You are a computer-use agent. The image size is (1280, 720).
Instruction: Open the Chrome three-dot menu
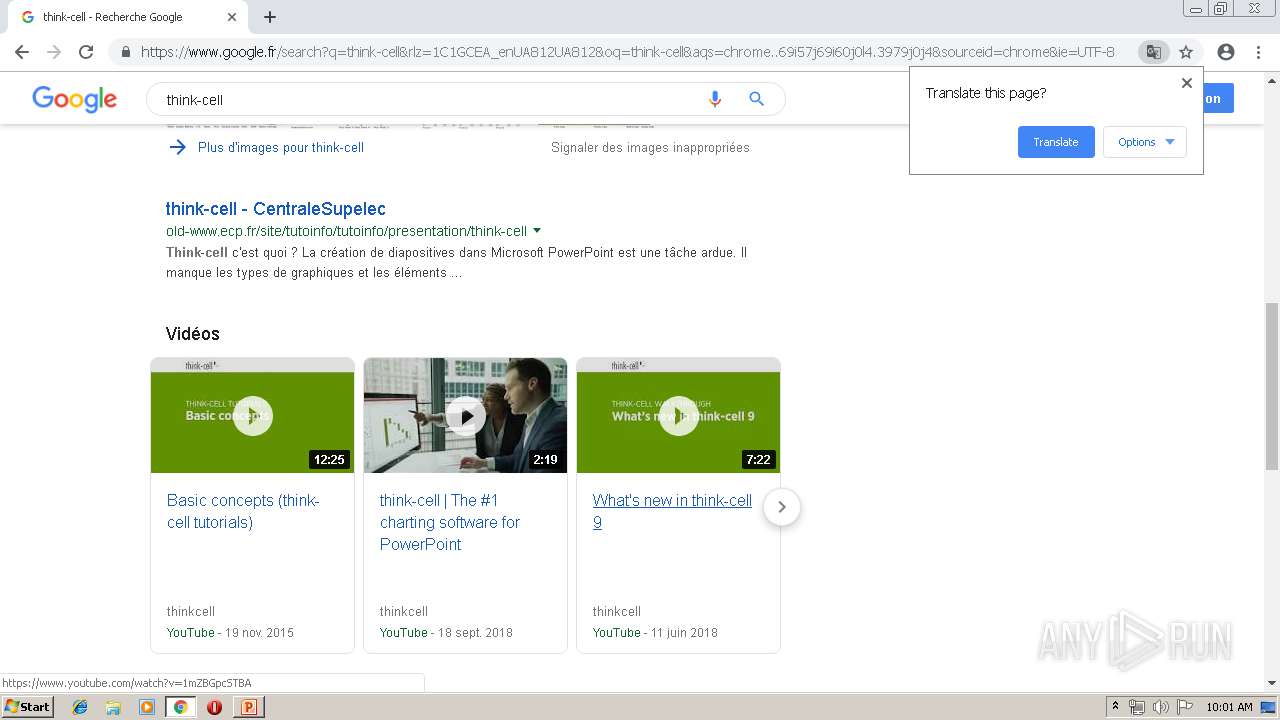(x=1258, y=52)
